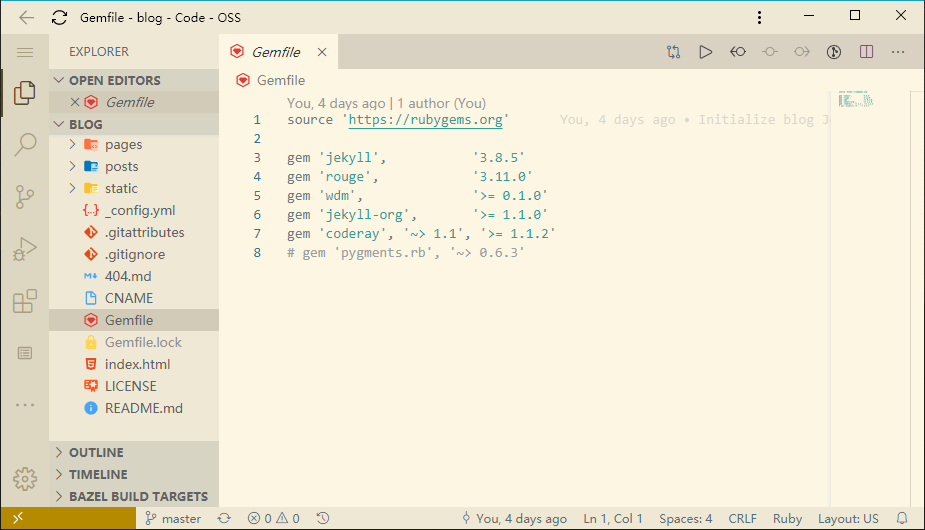Expand the BAZEL BUILD TARGETS section
This screenshot has height=530, width=925.
(138, 496)
